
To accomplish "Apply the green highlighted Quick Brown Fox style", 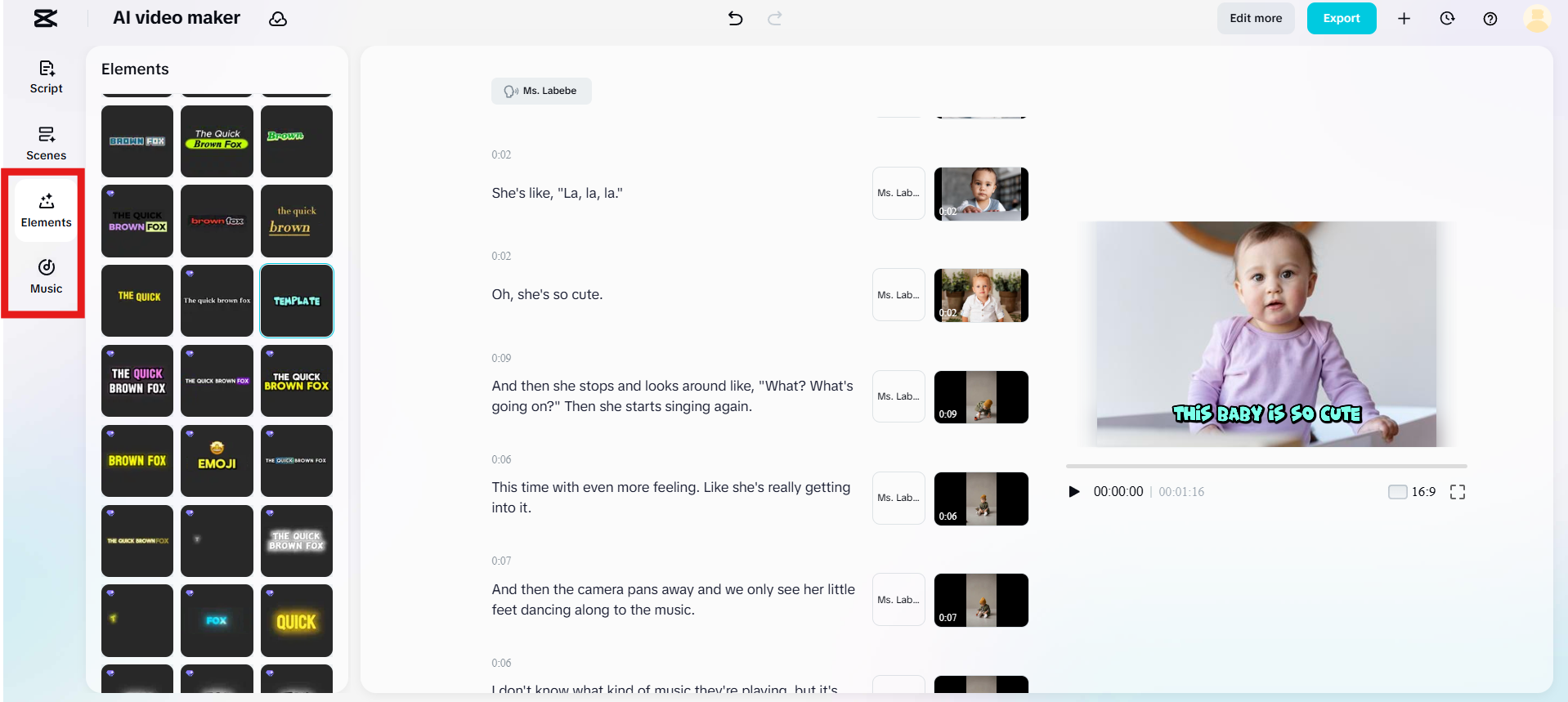I will pyautogui.click(x=217, y=141).
